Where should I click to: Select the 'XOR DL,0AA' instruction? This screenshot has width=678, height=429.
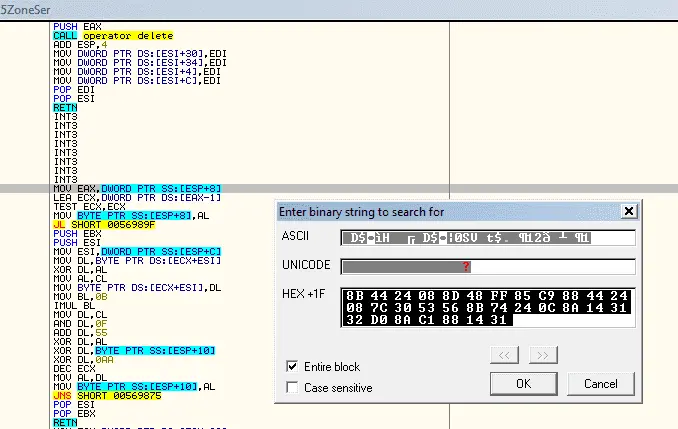(x=83, y=360)
